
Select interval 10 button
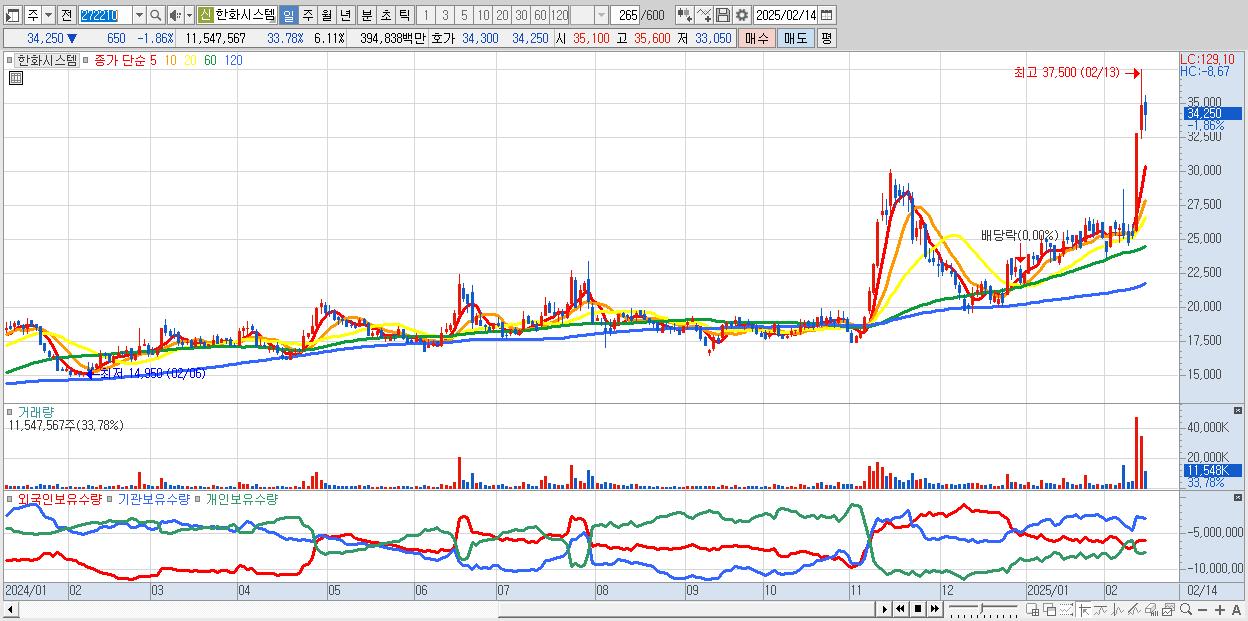(483, 15)
